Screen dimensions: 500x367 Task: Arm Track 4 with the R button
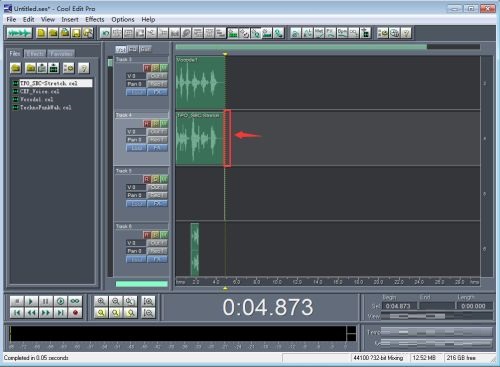point(147,124)
